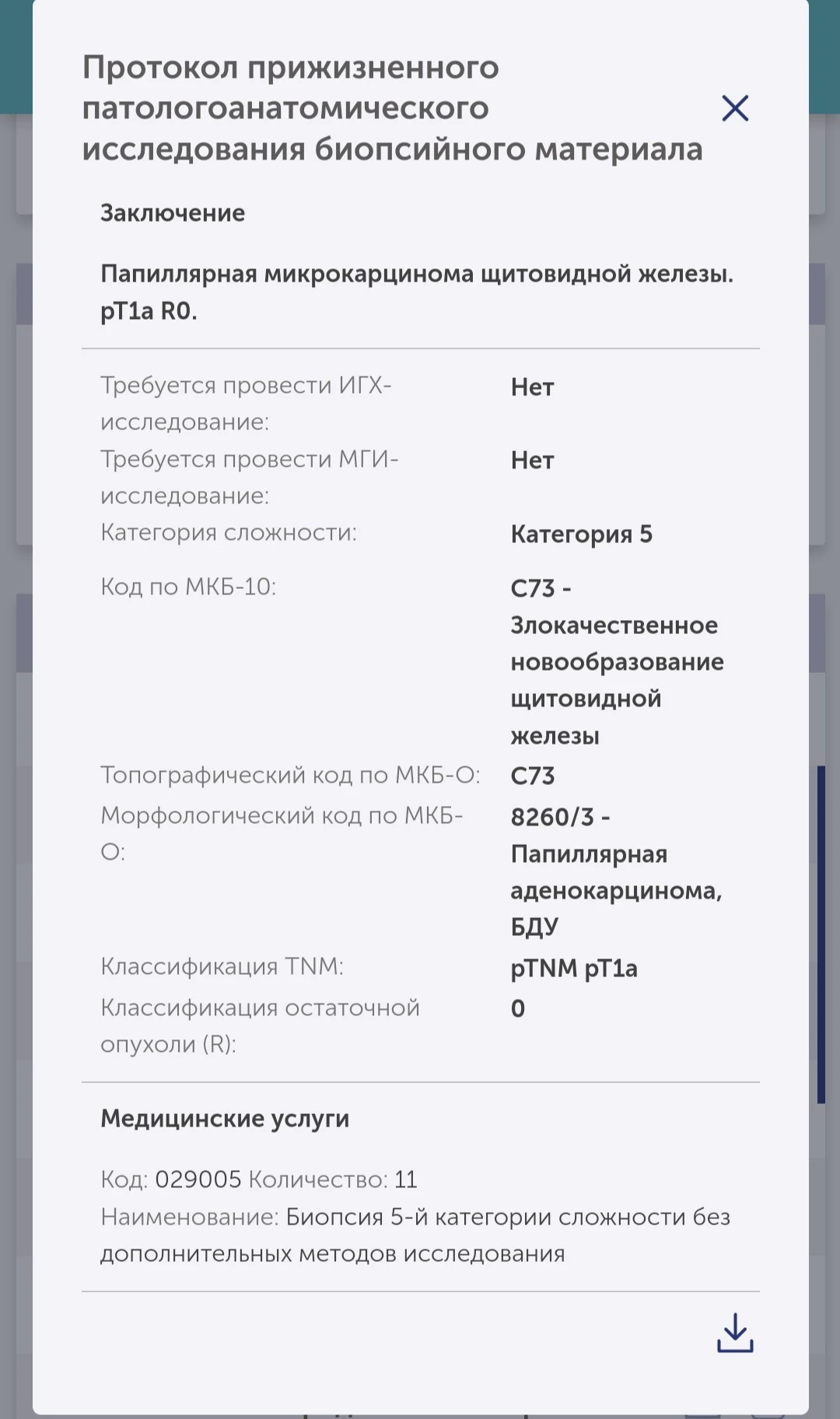Click the service name biopsy description text
Image resolution: width=840 pixels, height=1419 pixels.
tap(415, 1235)
